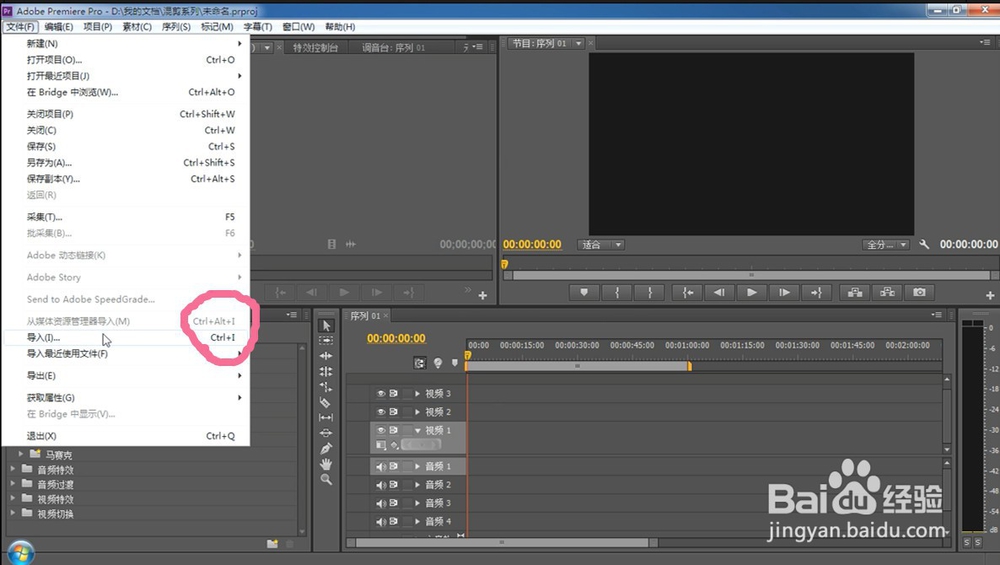Click Mark In button in Program monitor
Viewport: 1000px width, 565px height.
click(x=617, y=293)
